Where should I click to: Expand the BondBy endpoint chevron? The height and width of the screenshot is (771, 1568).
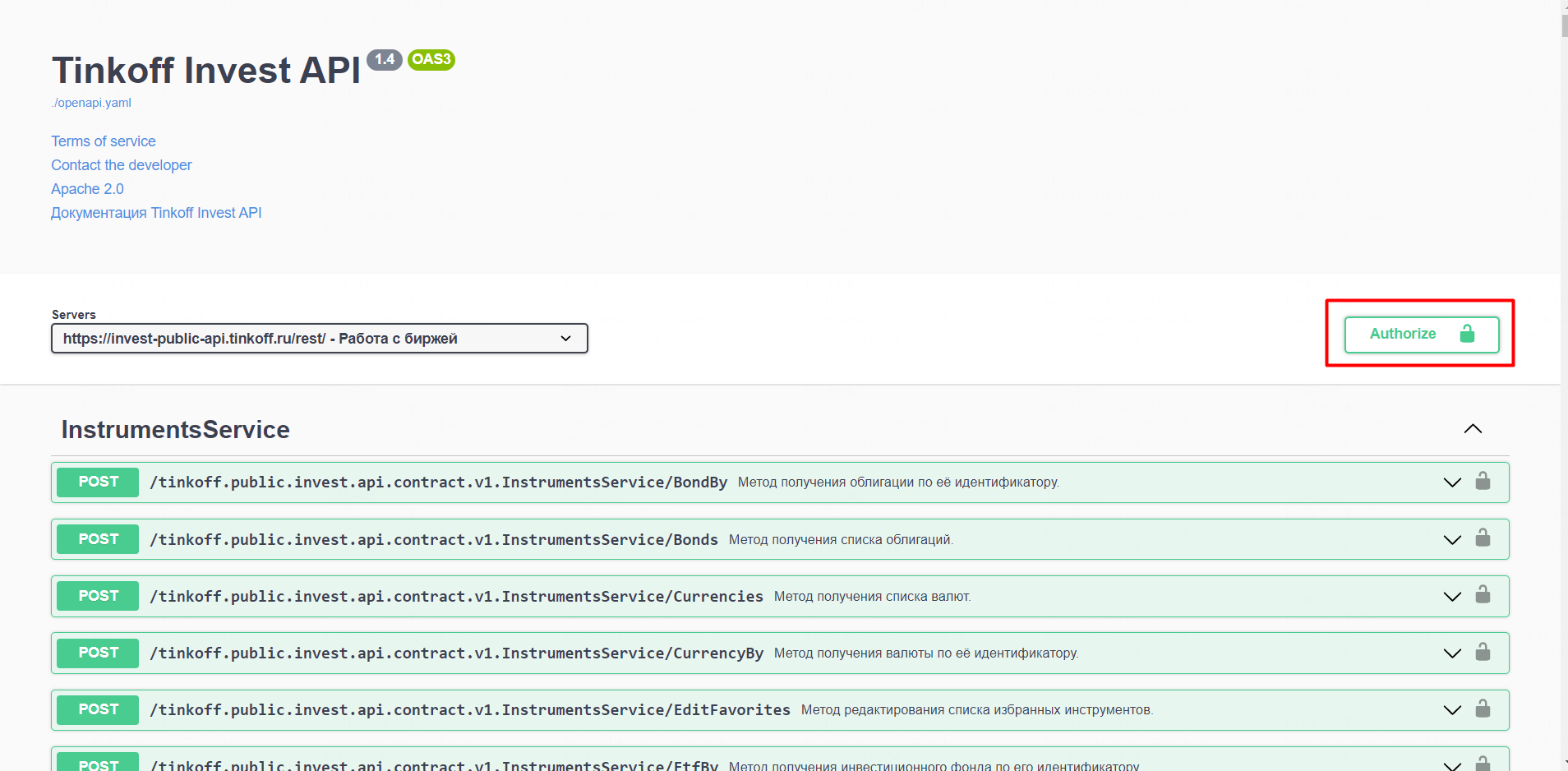click(1452, 482)
